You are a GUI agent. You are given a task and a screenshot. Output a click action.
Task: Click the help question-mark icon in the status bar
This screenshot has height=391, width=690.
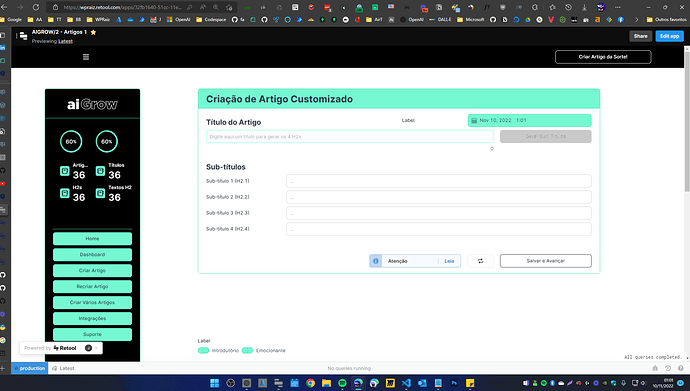(x=681, y=368)
